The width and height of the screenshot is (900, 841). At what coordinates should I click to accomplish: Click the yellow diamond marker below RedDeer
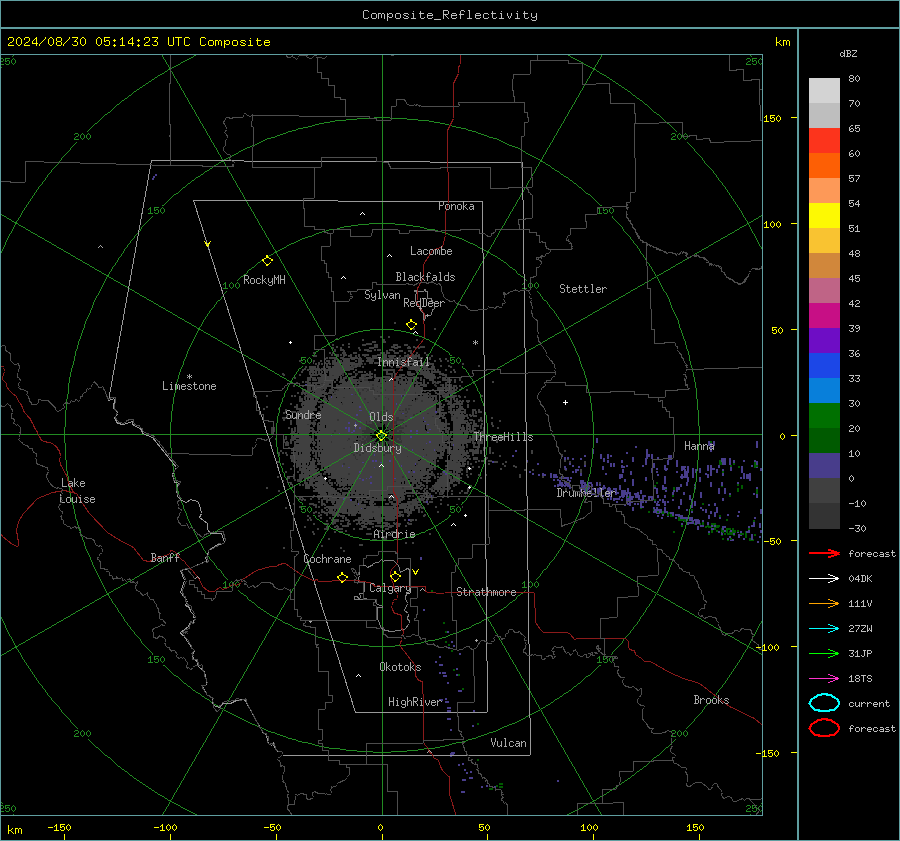tap(411, 325)
